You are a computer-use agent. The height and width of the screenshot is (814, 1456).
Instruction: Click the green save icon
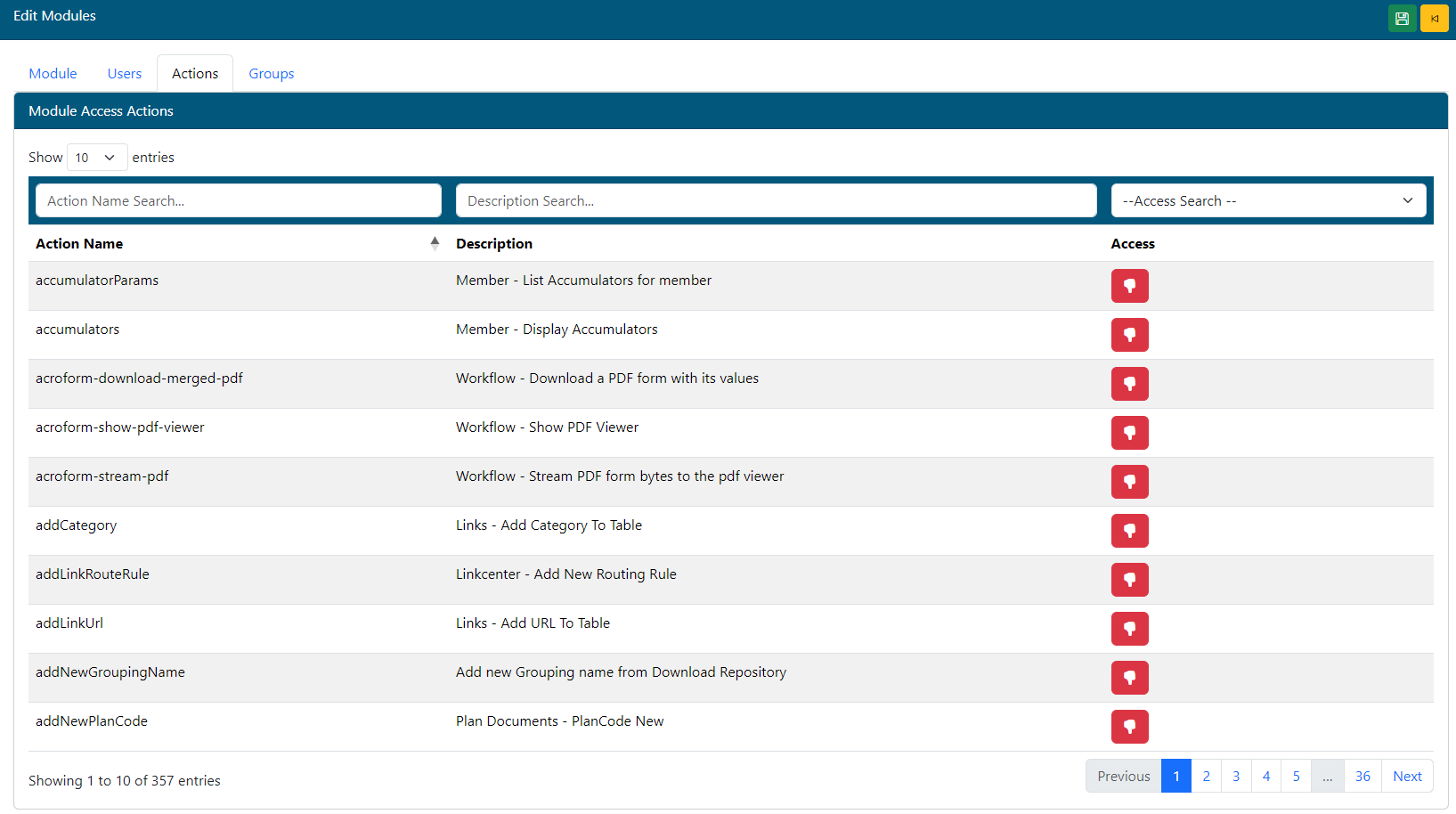coord(1402,19)
